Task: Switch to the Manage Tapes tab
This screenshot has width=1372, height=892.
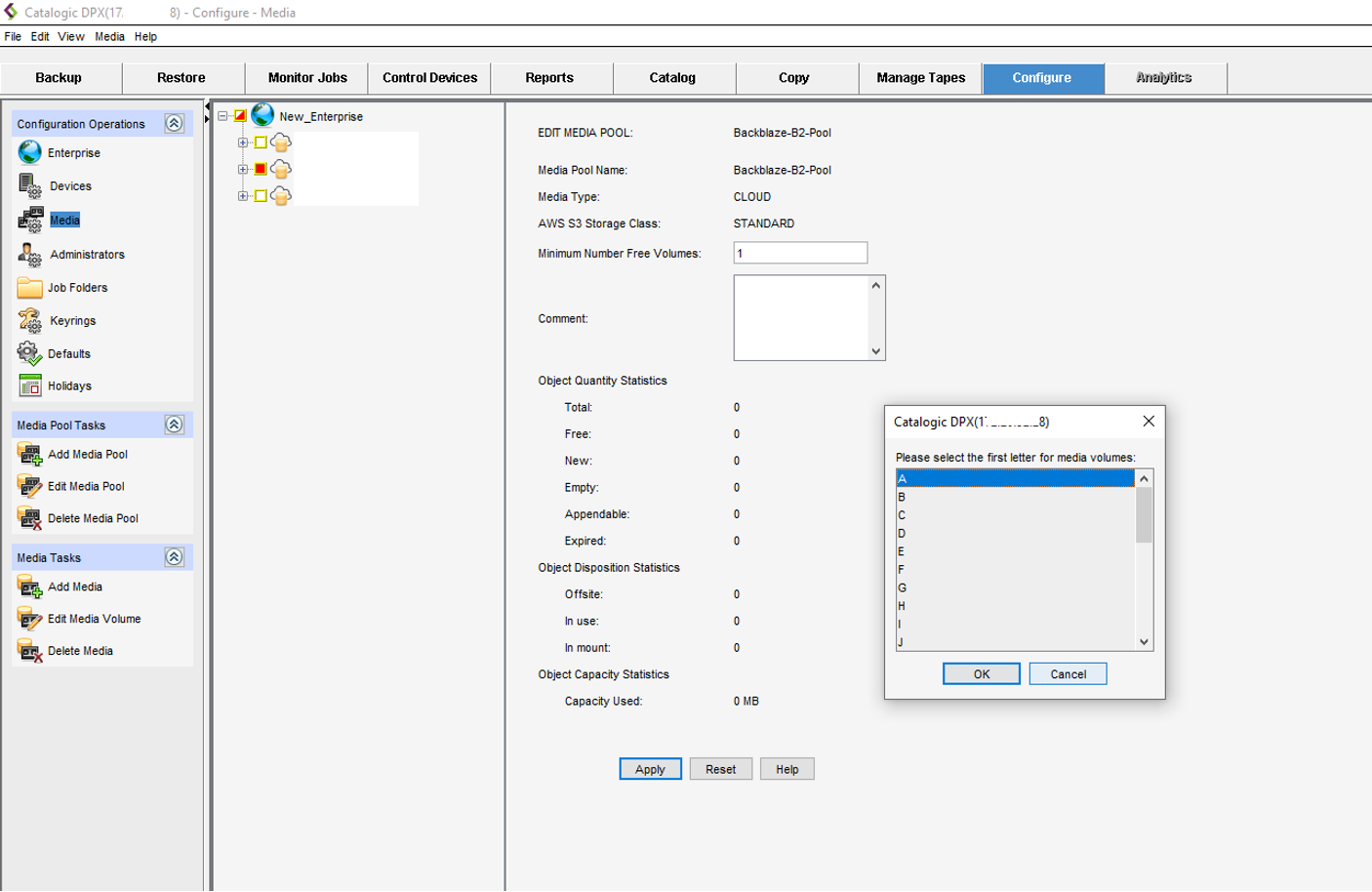Action: tap(921, 78)
